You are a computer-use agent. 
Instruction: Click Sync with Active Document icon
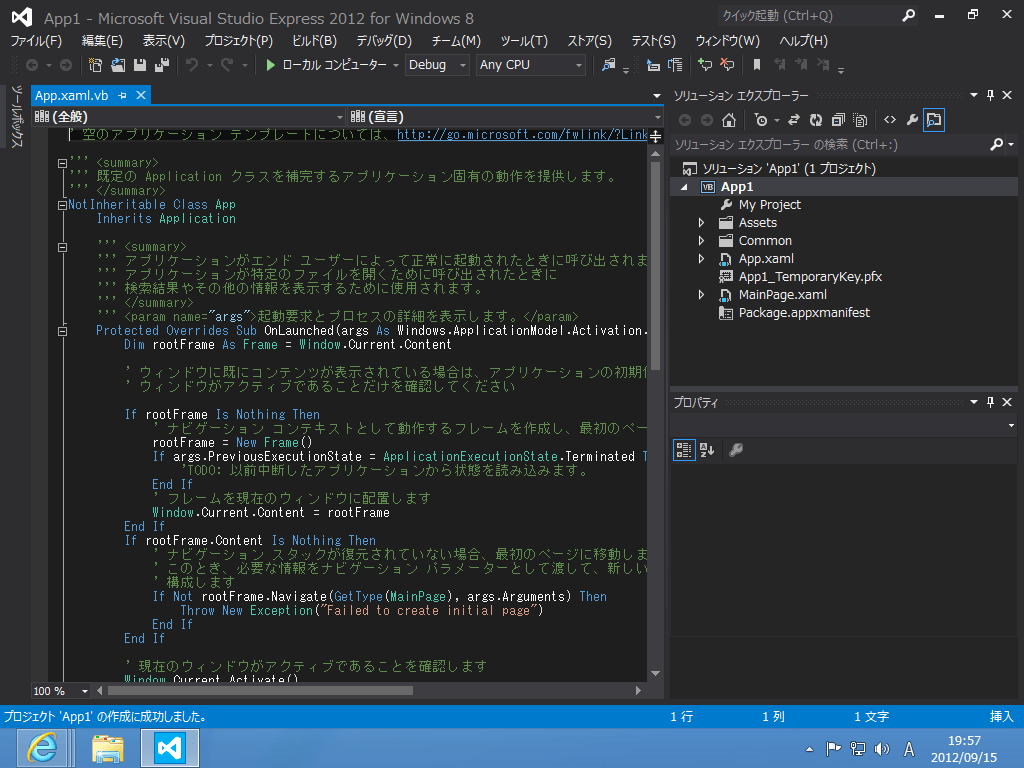793,120
